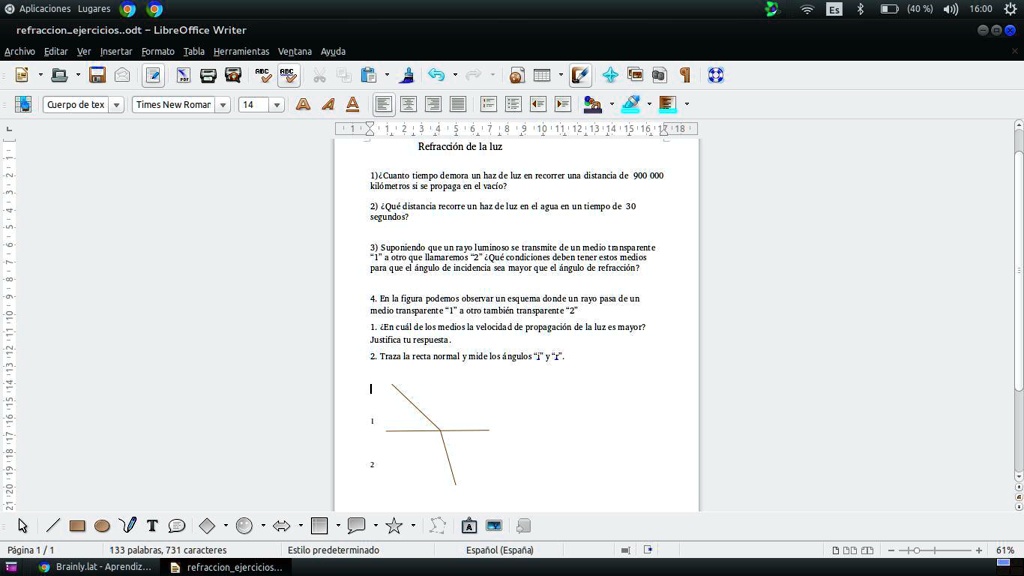Select the Rectangle drawing tool
This screenshot has width=1024, height=576.
coord(79,525)
